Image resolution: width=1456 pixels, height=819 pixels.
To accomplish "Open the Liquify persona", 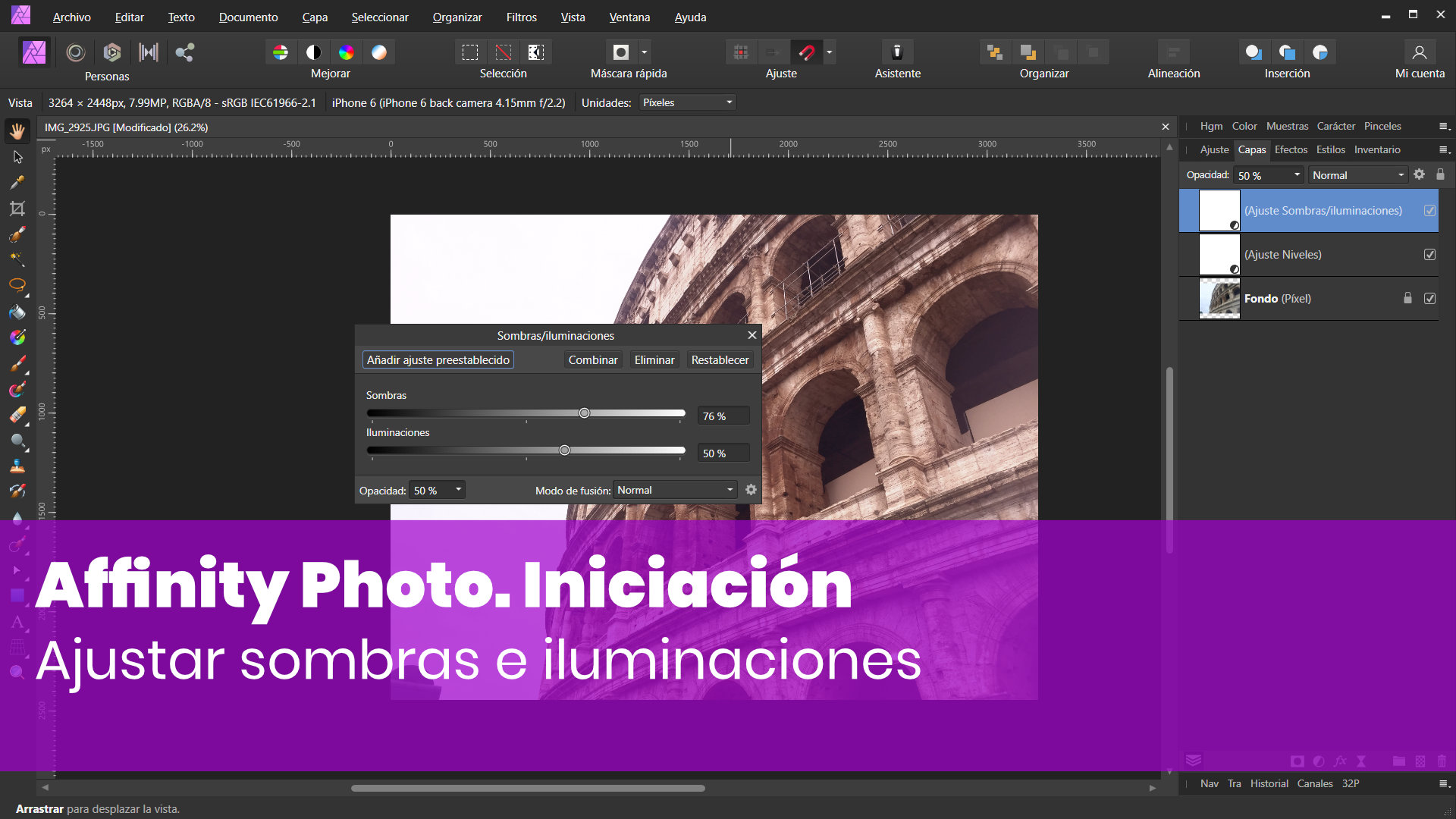I will point(75,52).
